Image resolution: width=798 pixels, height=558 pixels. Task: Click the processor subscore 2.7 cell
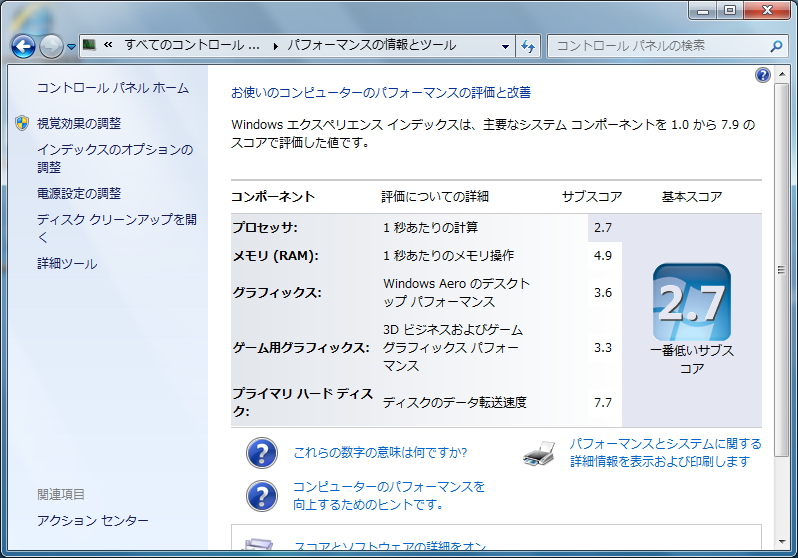coord(603,228)
